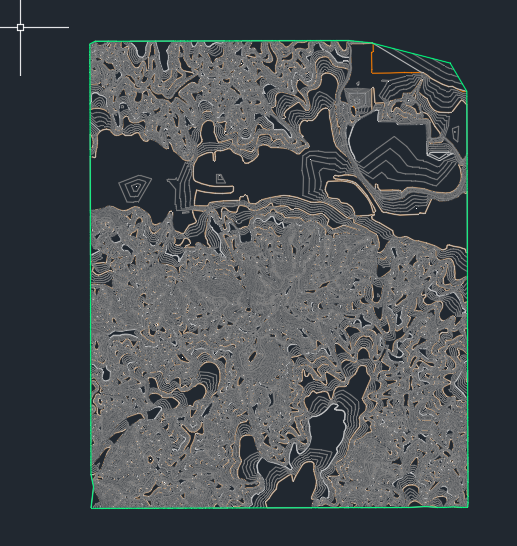
Task: Select the green boundary's right vertical edge
Action: tap(467, 299)
